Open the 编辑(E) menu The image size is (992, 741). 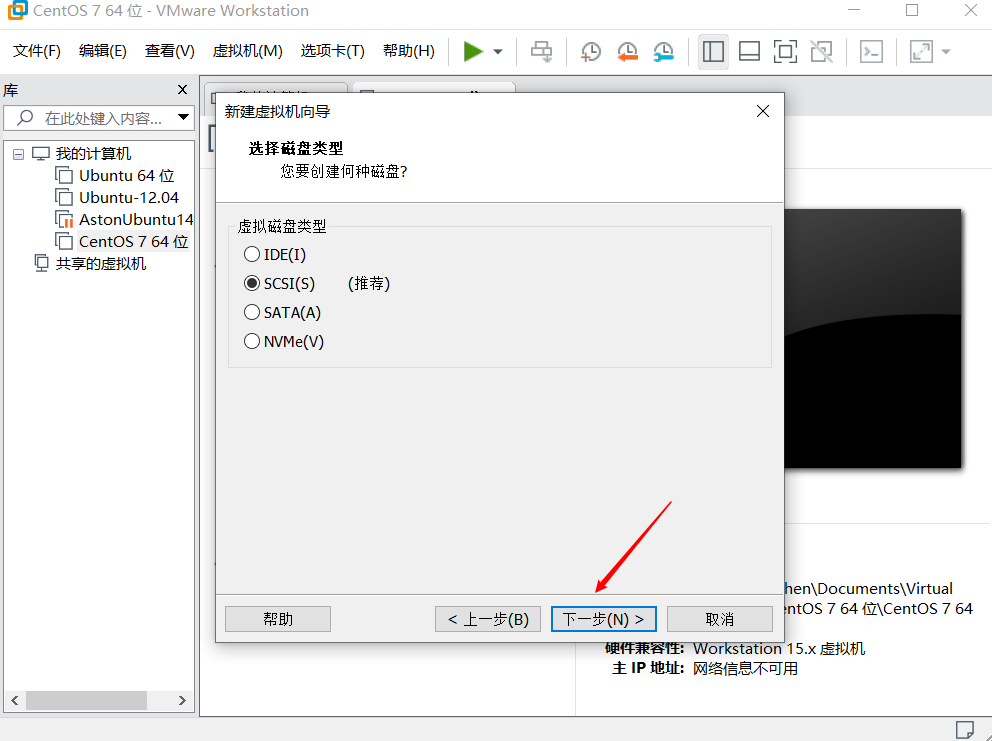[x=102, y=51]
